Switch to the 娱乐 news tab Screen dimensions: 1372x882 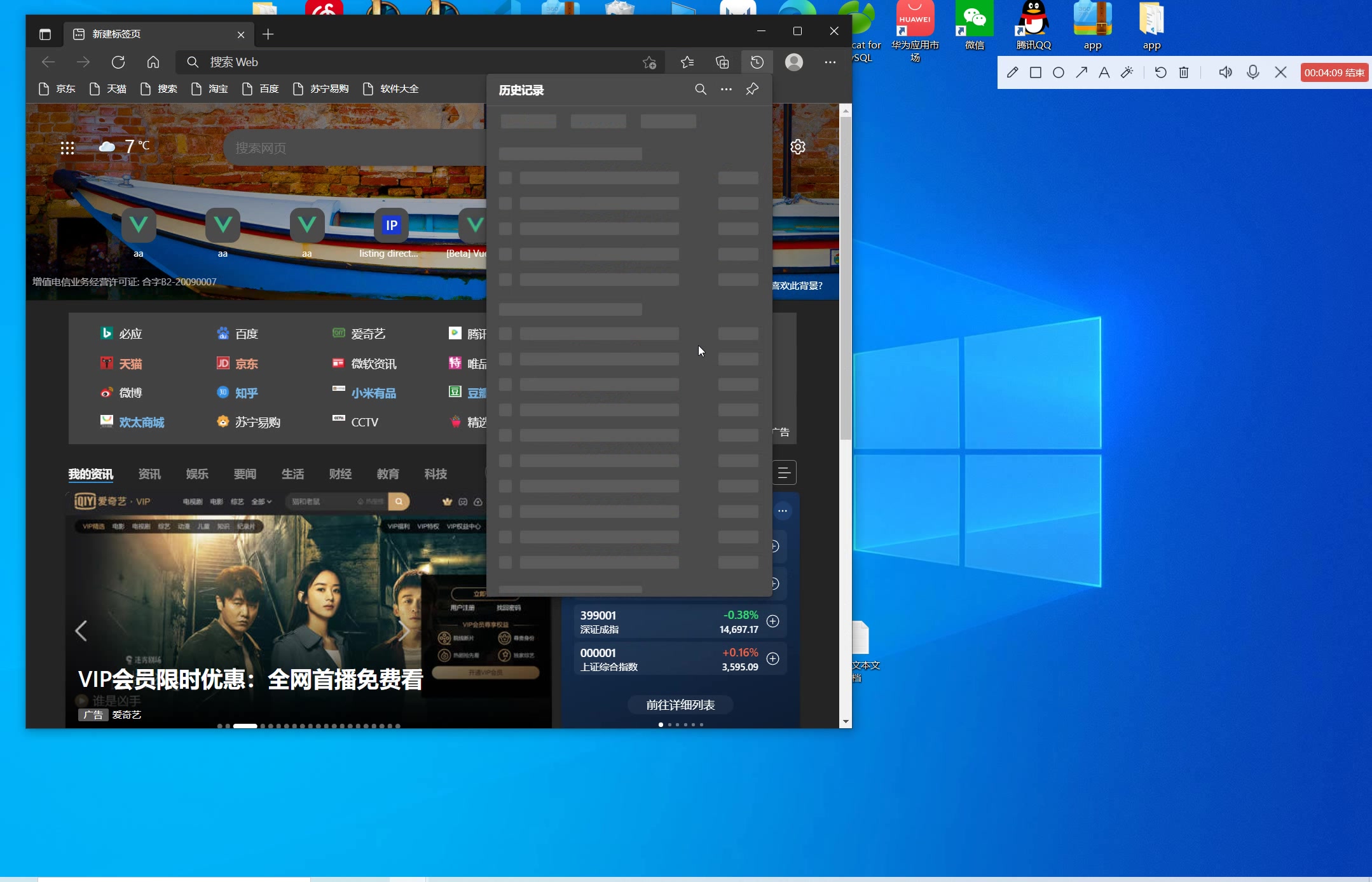pos(197,474)
